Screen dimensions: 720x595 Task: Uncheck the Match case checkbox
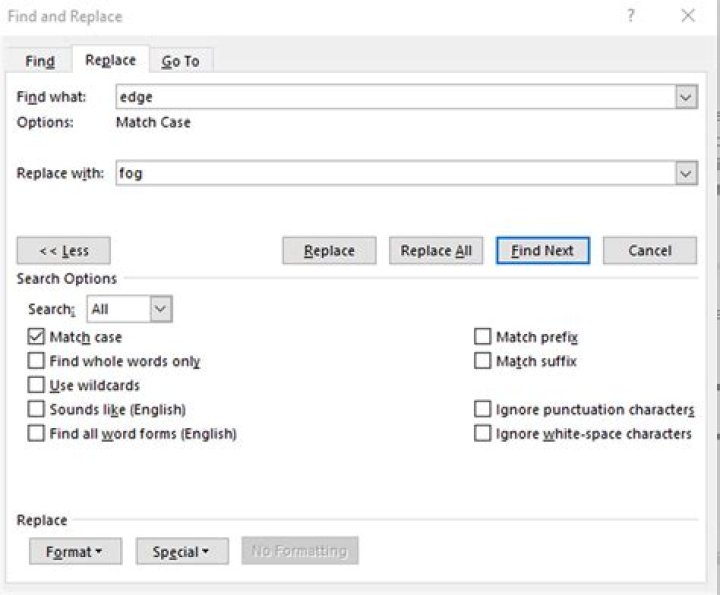[x=36, y=337]
